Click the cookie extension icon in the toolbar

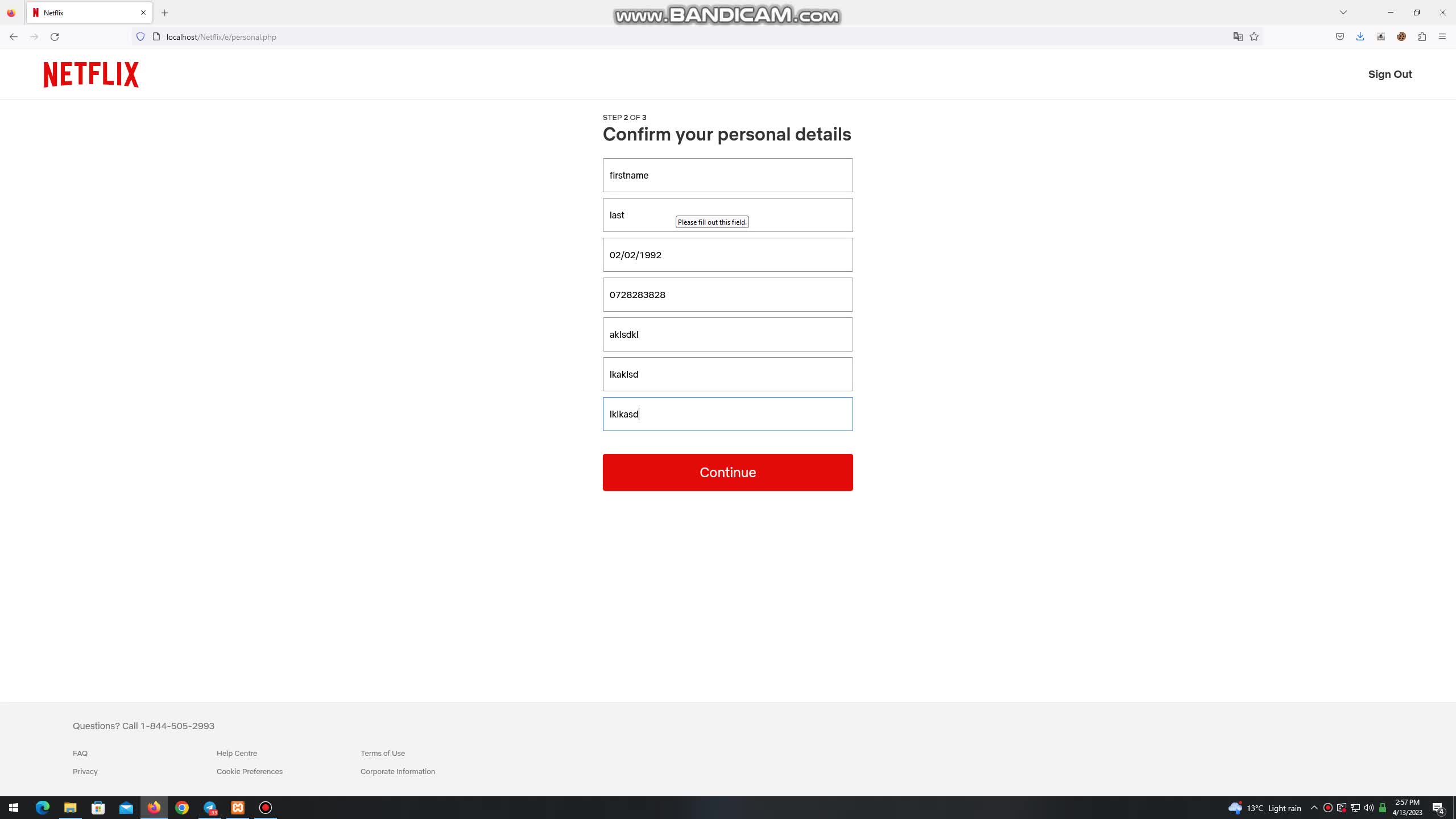pos(1401,36)
